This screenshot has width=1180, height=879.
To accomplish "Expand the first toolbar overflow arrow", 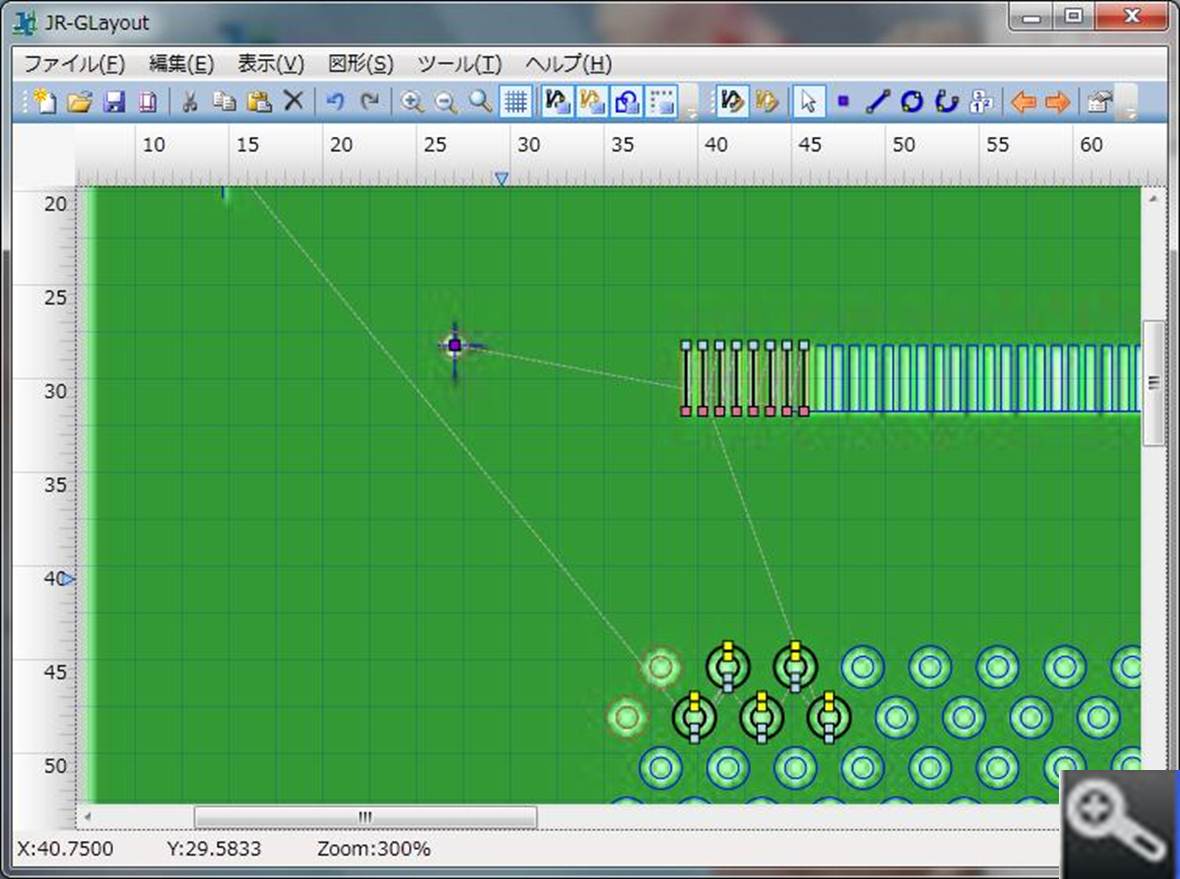I will pyautogui.click(x=691, y=110).
